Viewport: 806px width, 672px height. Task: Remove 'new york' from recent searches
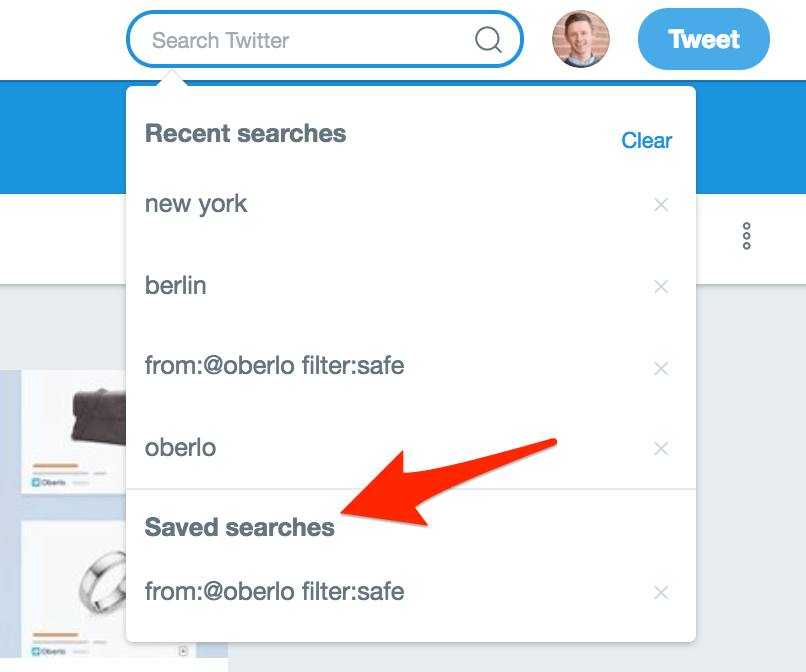pos(660,205)
